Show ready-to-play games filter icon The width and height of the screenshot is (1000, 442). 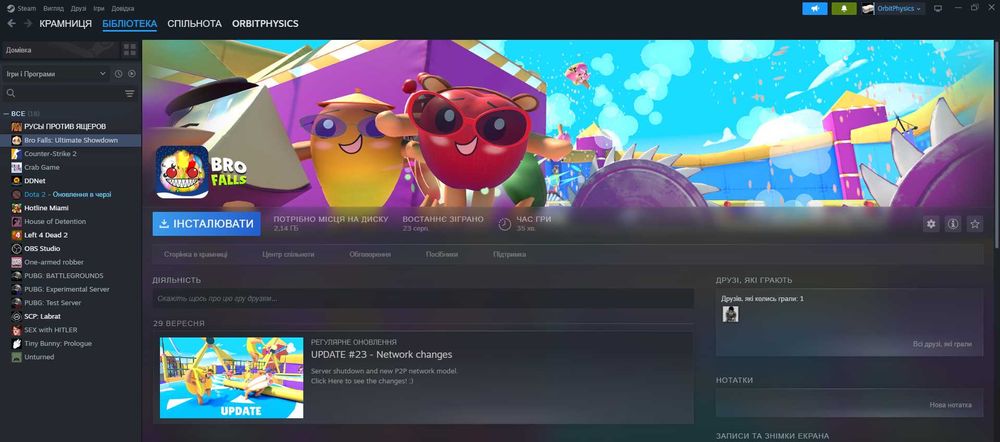tap(131, 74)
